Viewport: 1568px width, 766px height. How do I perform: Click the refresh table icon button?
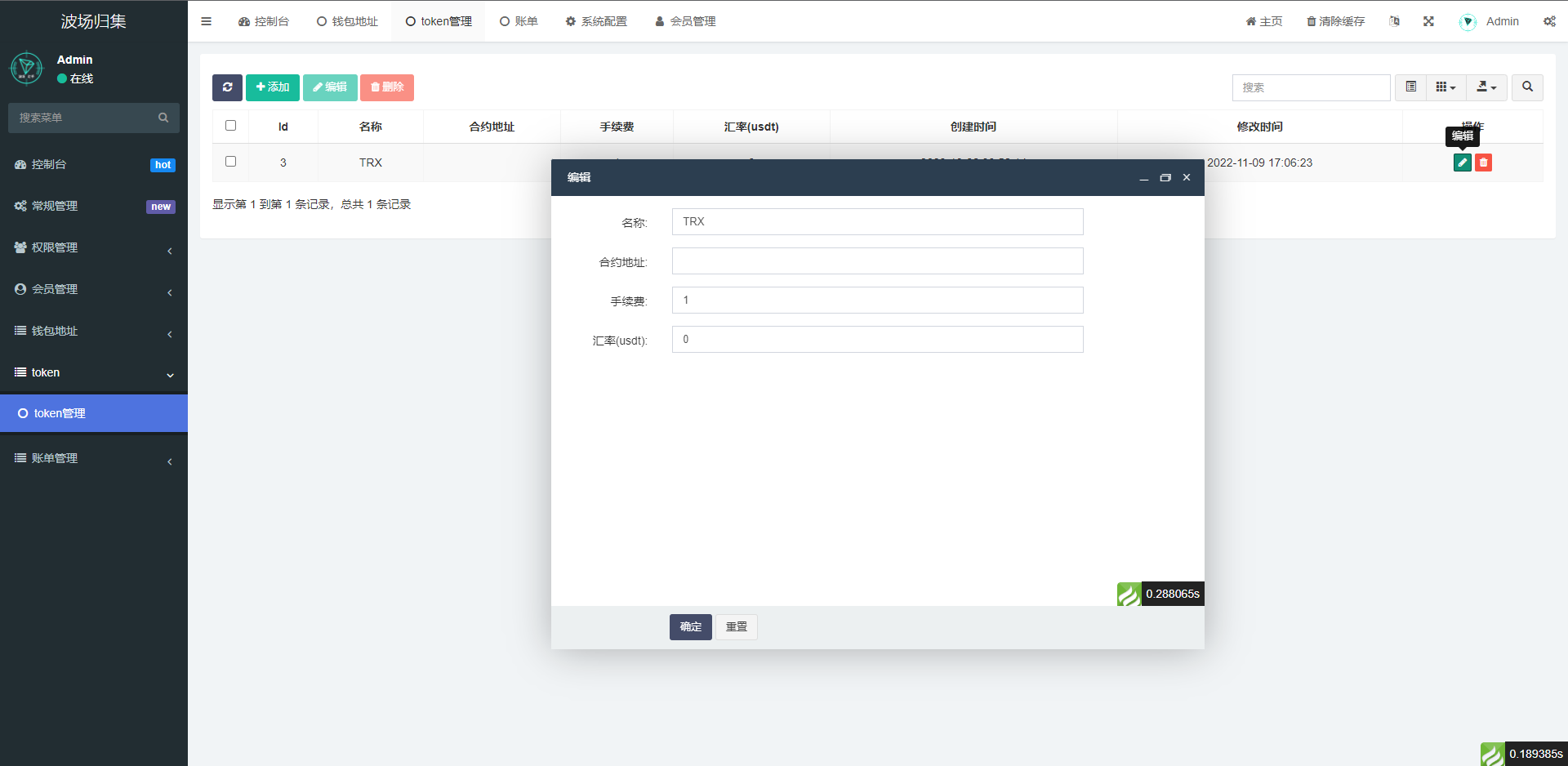(x=227, y=87)
